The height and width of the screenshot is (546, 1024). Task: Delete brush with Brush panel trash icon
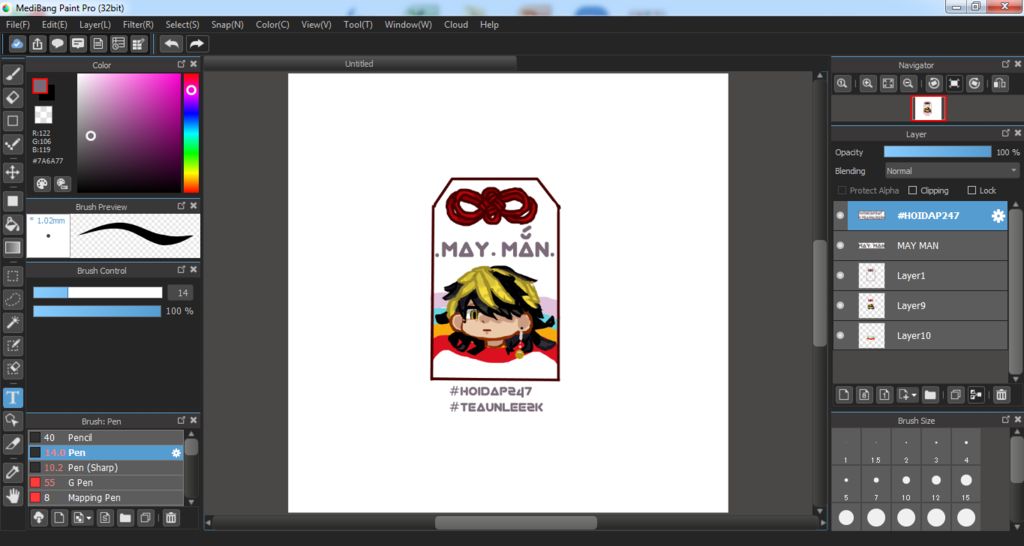170,518
